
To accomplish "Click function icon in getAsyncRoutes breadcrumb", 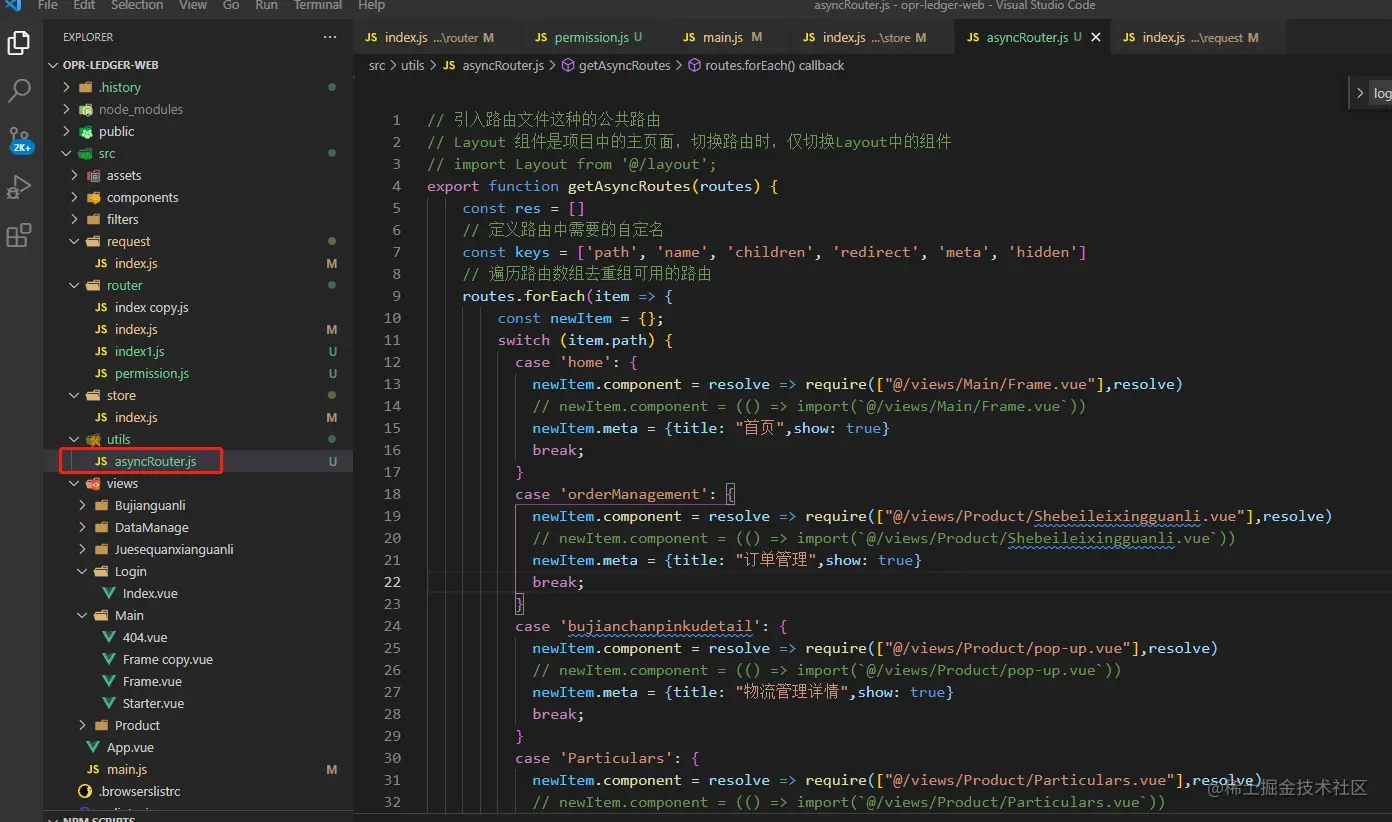I will pyautogui.click(x=568, y=65).
